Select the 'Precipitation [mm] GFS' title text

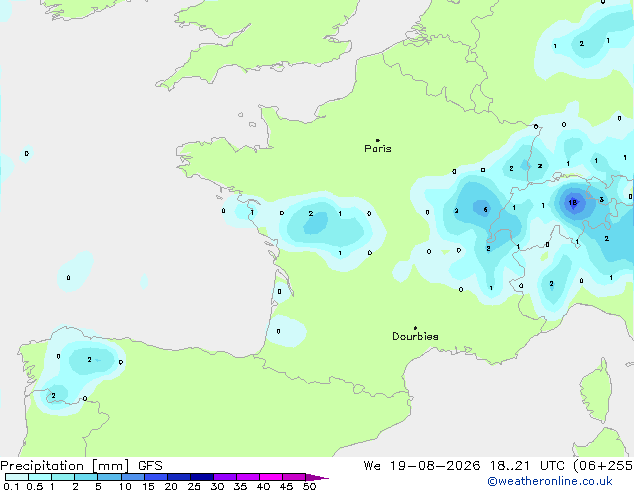pos(81,466)
